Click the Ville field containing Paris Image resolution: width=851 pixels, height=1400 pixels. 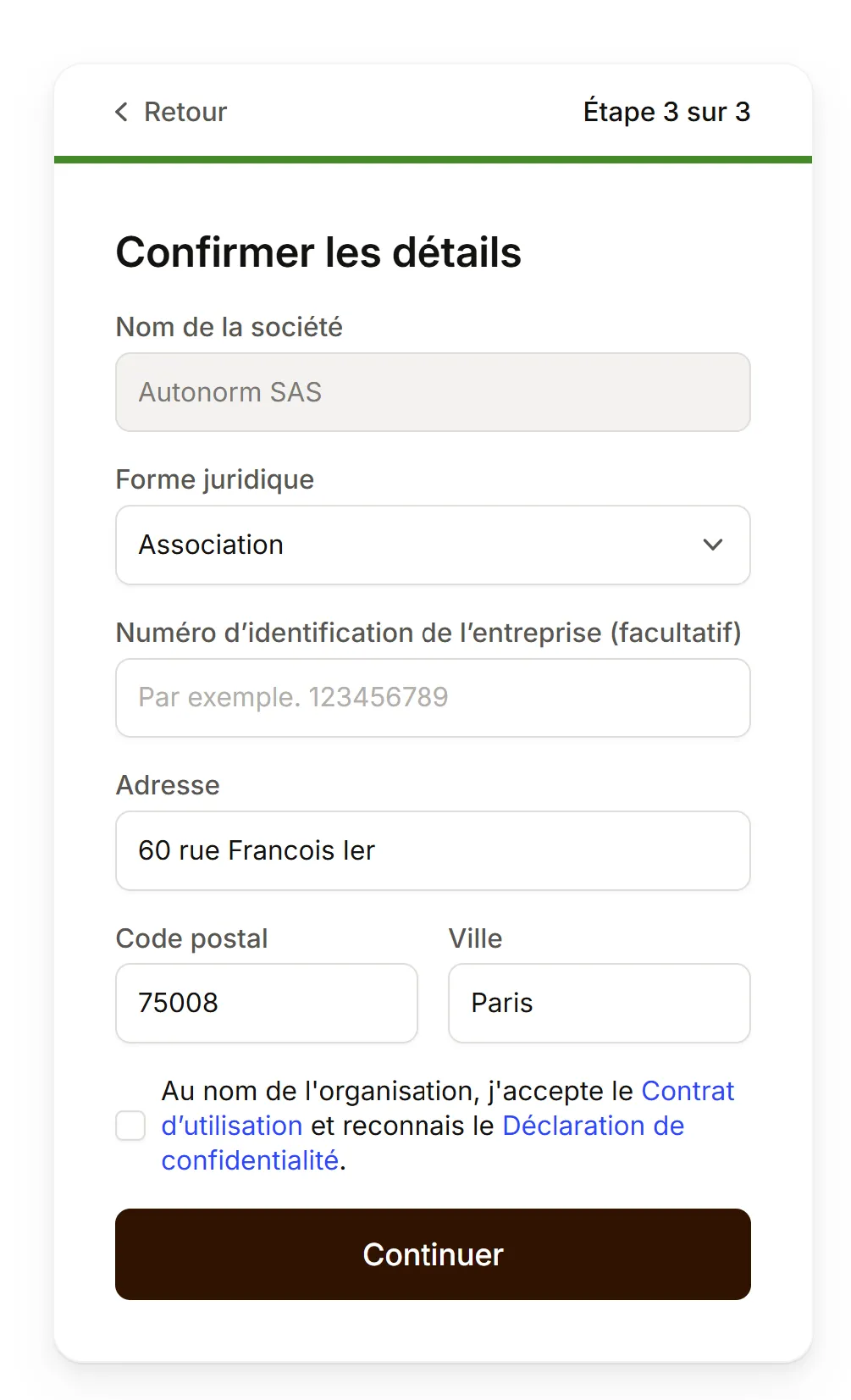(x=599, y=1003)
